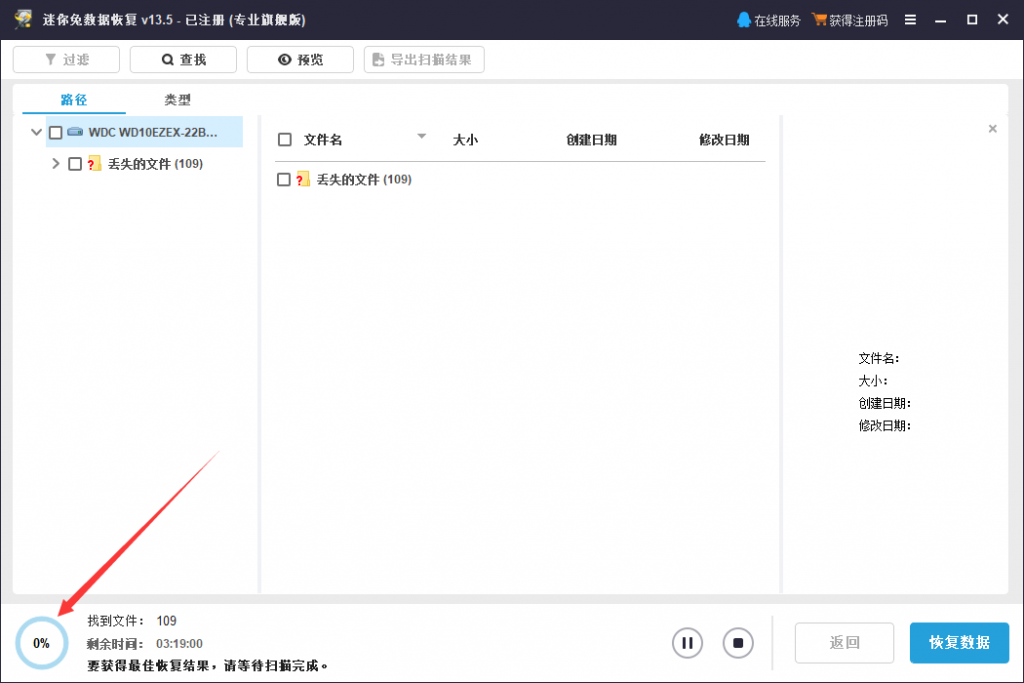Click the 0% scan progress circle
The width and height of the screenshot is (1024, 683).
coord(42,643)
